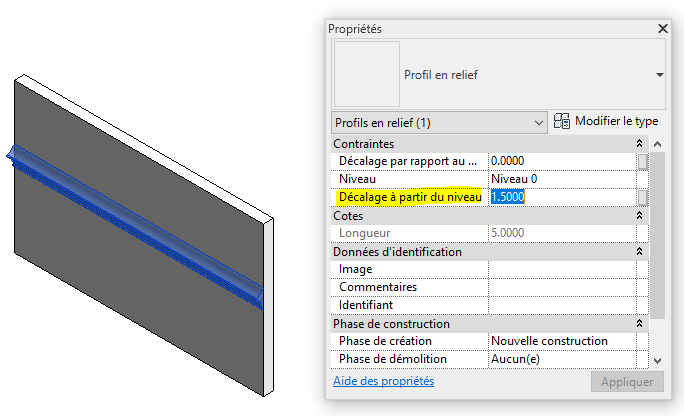Click the Modifier le type icon
This screenshot has width=684, height=416.
point(562,122)
